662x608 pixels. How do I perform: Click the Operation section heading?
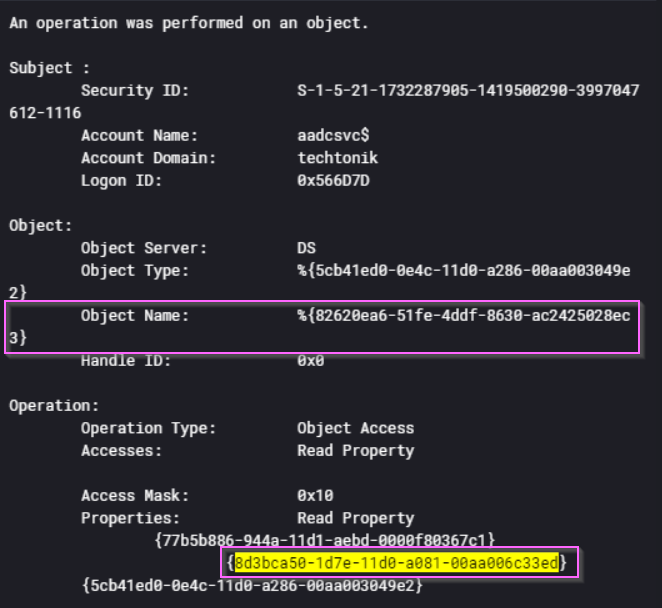(54, 406)
